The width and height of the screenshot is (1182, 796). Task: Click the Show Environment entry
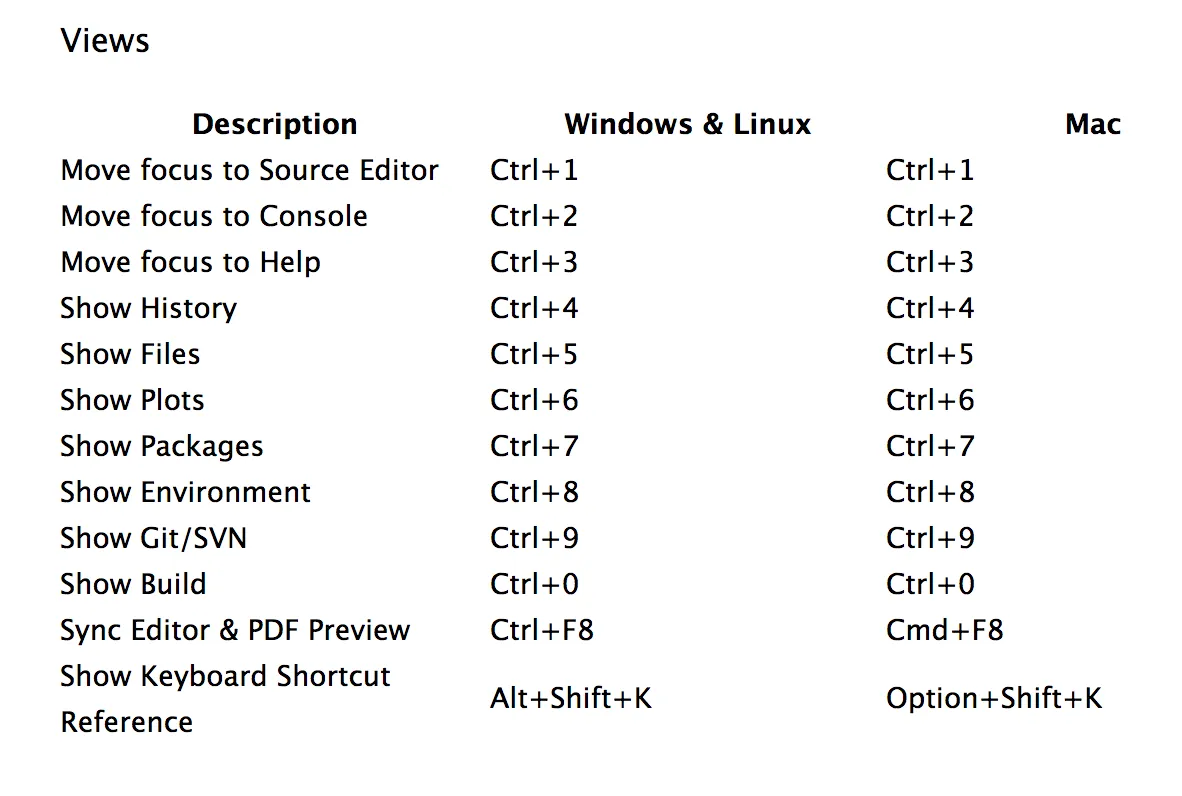185,492
